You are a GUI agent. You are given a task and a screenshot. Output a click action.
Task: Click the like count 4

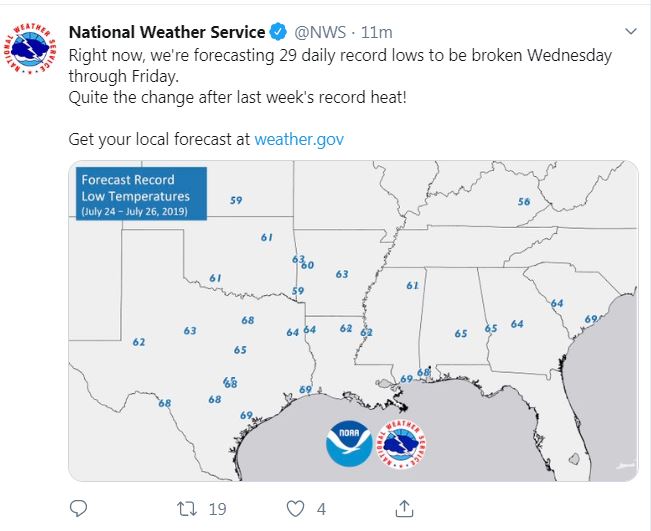(322, 509)
